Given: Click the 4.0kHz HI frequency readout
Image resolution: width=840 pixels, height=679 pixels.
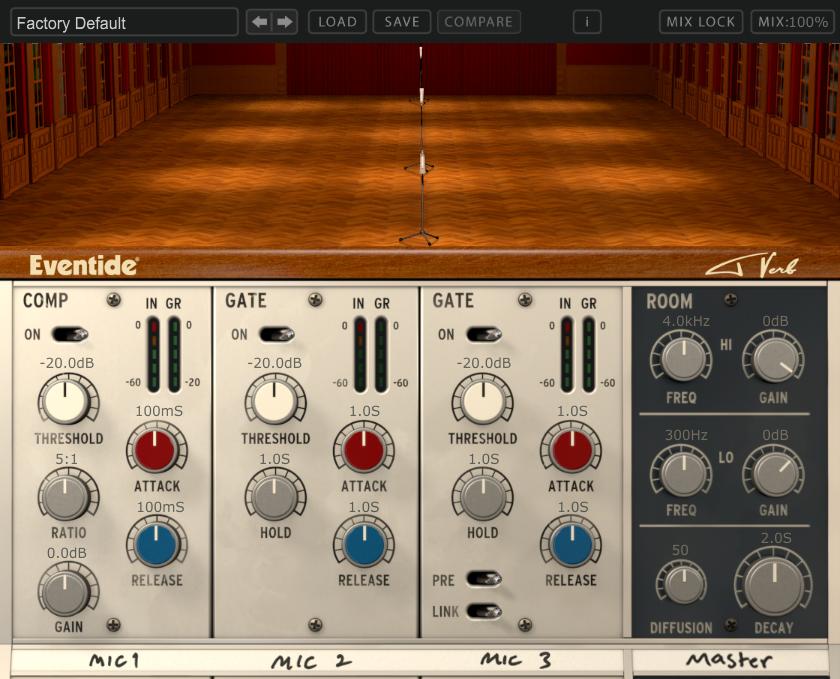Looking at the screenshot, I should 686,321.
